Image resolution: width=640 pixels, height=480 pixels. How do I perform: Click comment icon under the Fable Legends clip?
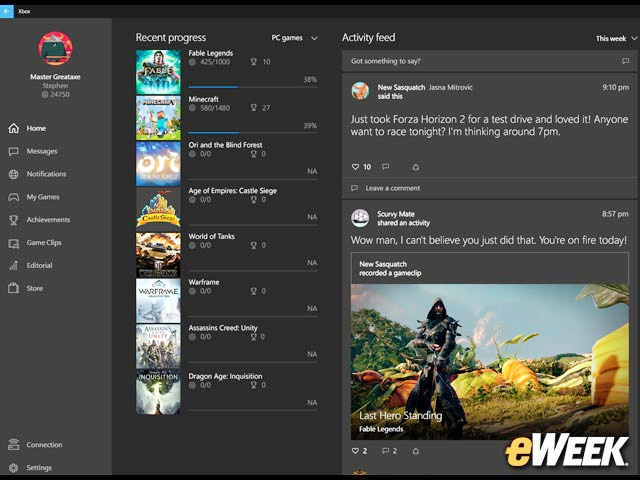point(385,451)
